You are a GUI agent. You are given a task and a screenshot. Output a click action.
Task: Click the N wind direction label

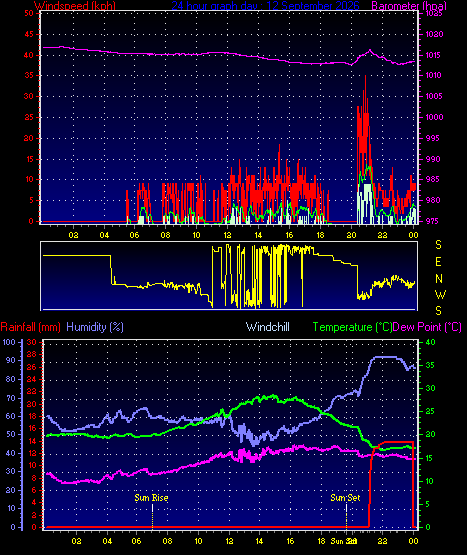pos(439,279)
